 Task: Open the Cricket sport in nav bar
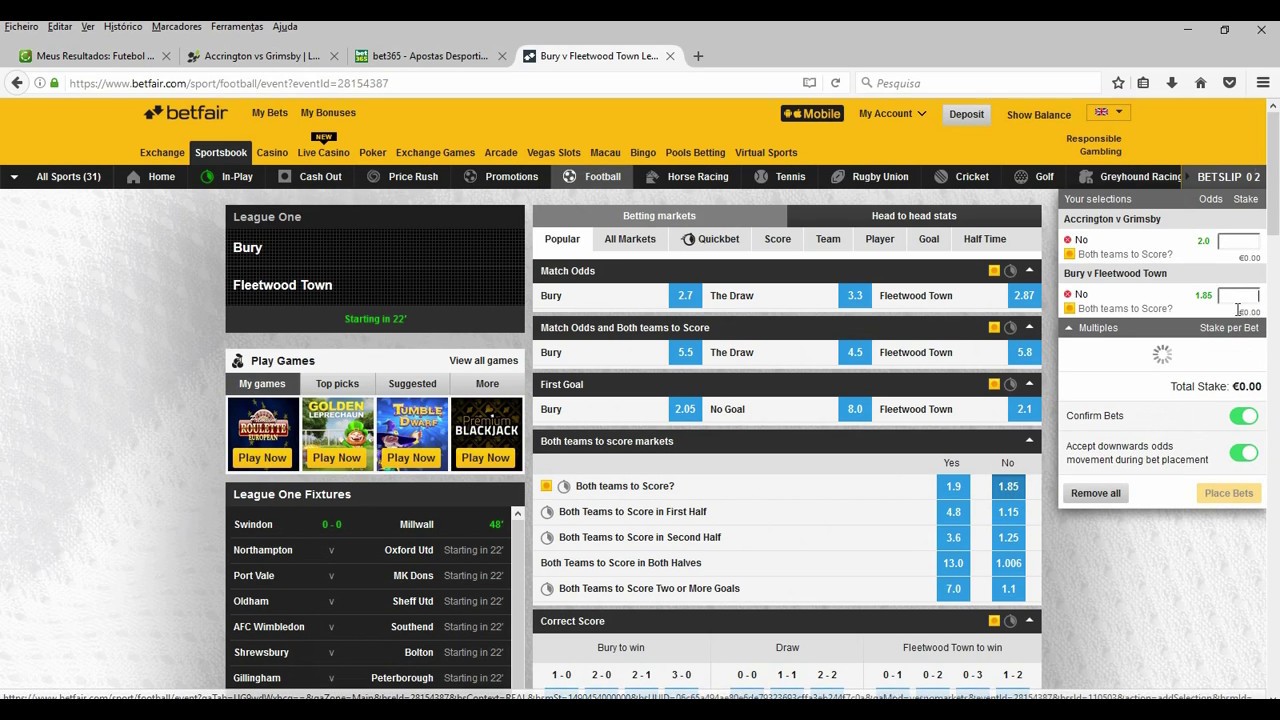(961, 177)
